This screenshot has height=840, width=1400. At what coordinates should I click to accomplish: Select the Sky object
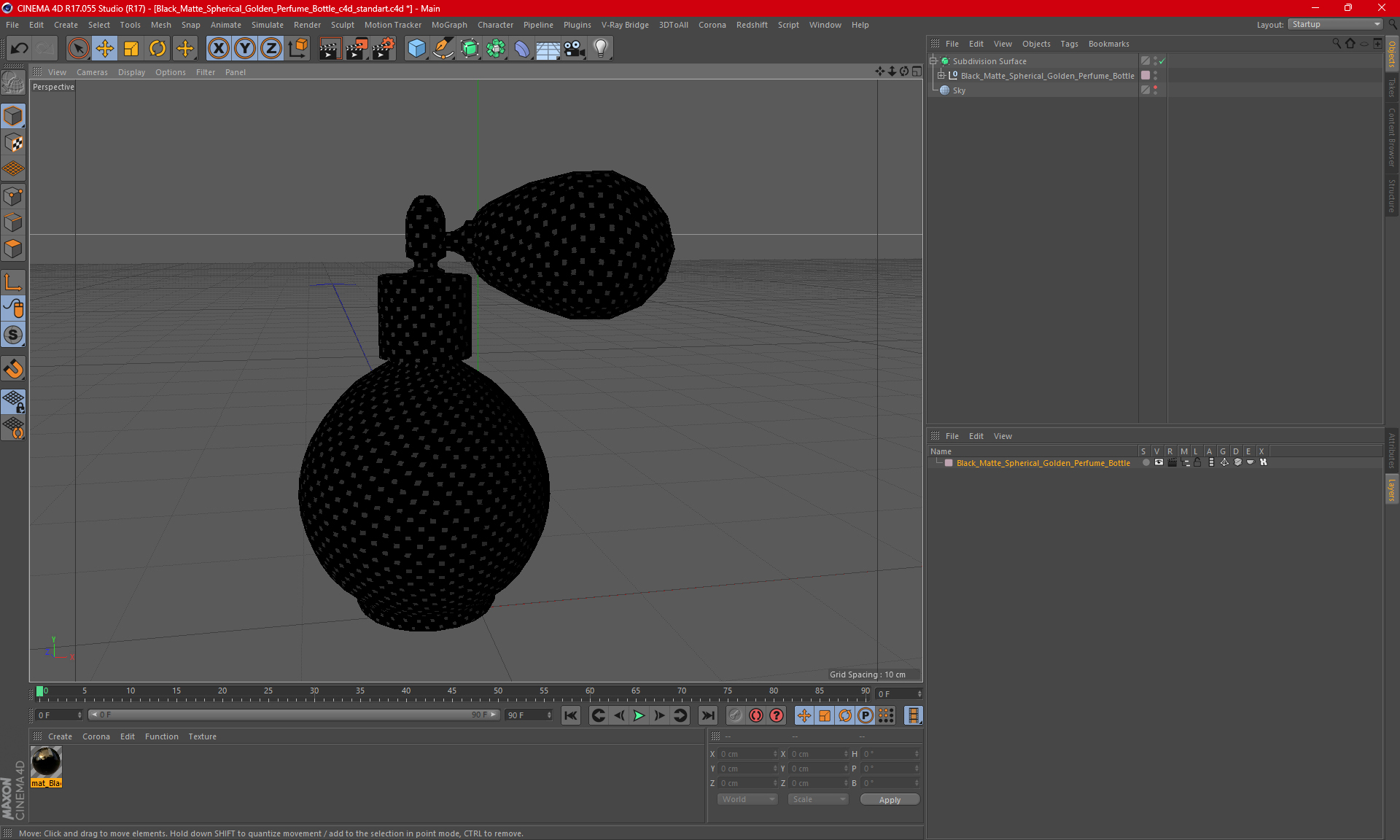coord(959,90)
